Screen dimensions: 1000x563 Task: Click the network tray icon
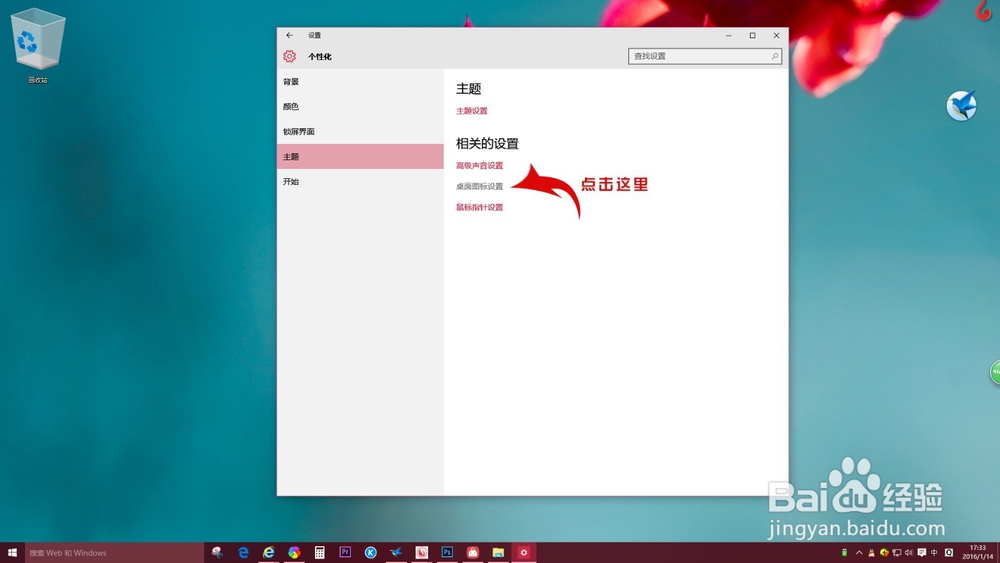click(x=897, y=553)
